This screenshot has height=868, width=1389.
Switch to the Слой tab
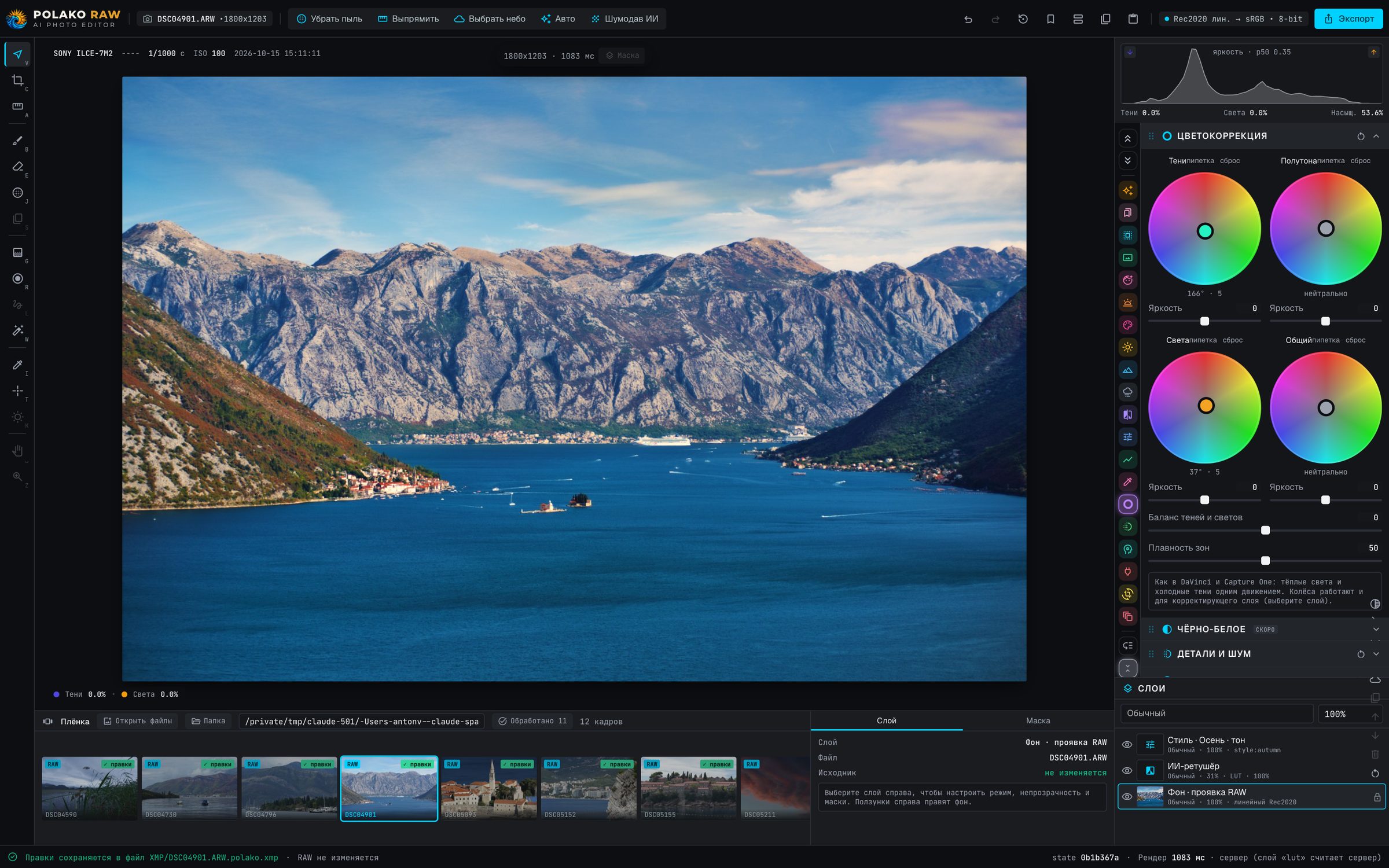886,720
